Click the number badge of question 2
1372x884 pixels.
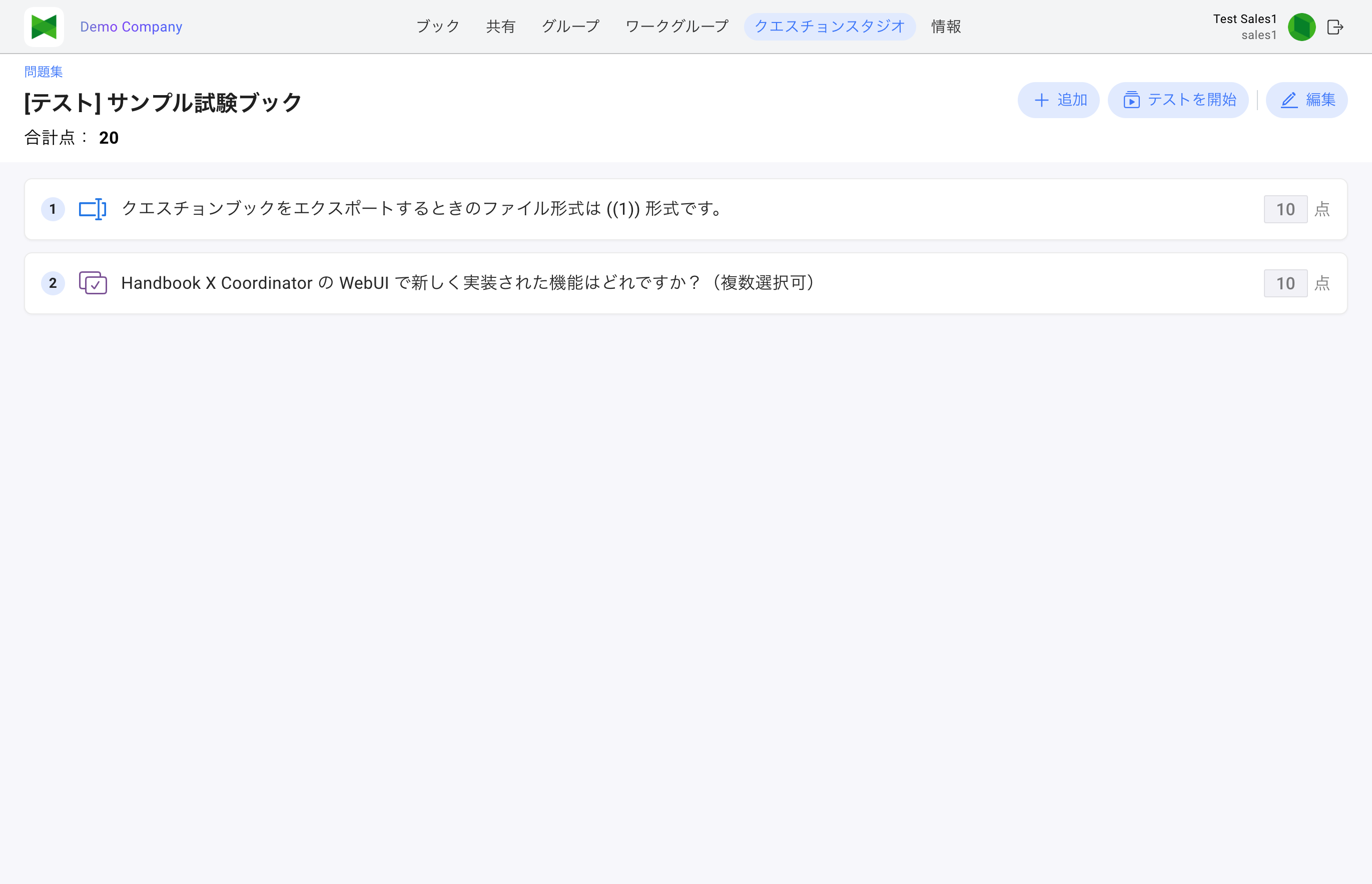(53, 283)
